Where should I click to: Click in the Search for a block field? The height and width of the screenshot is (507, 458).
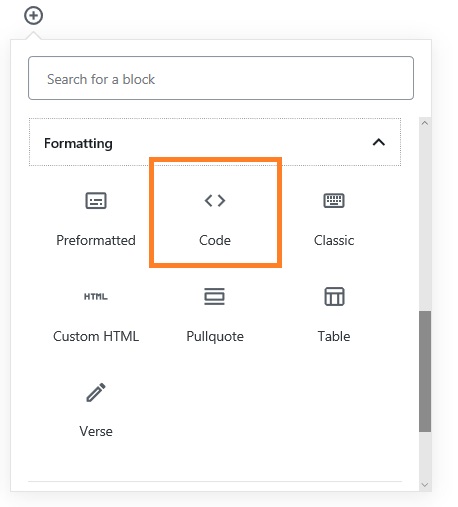tap(221, 78)
